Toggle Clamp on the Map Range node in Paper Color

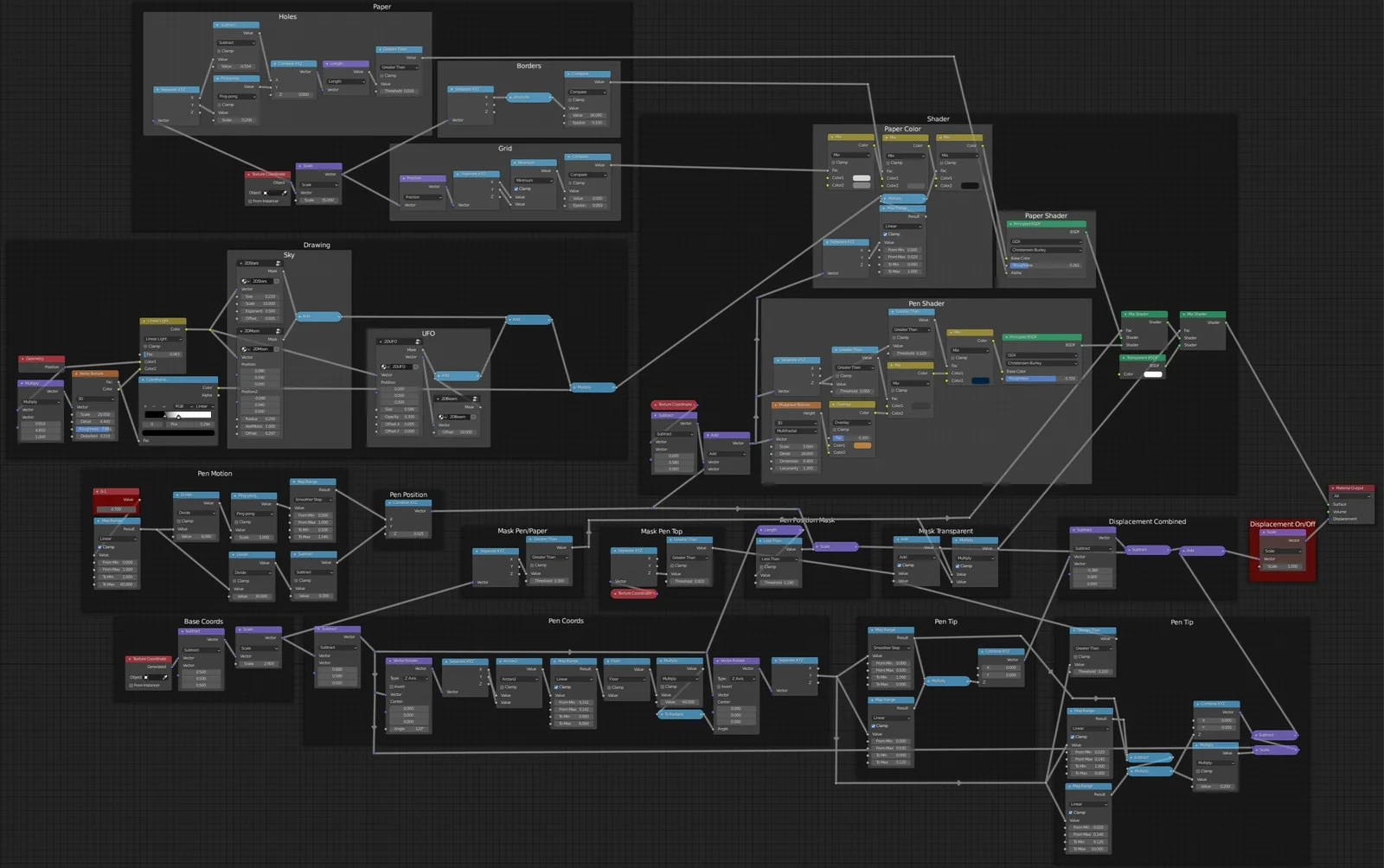(885, 234)
